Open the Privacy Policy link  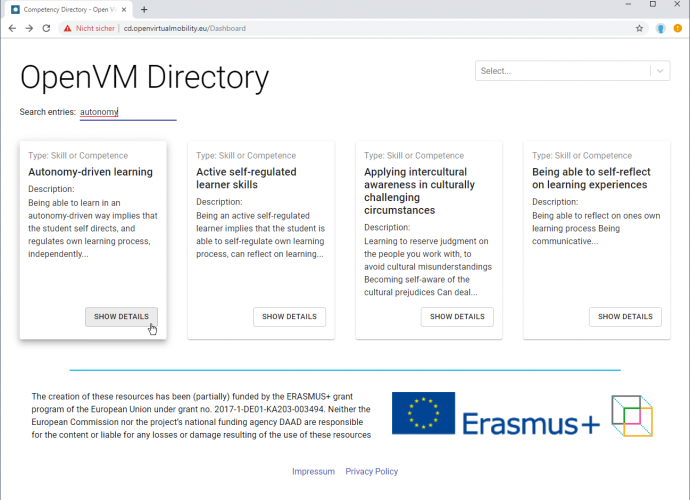click(x=371, y=471)
